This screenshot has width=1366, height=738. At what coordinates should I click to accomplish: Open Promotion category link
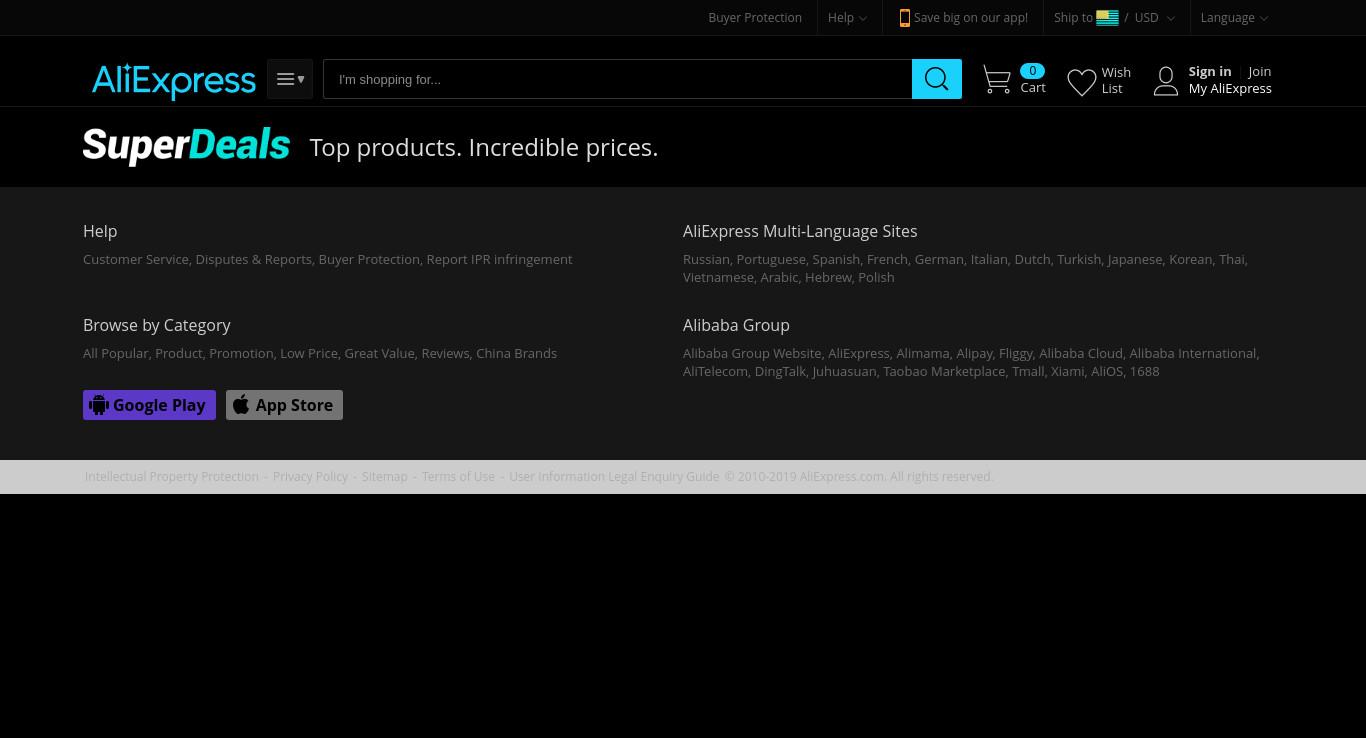[241, 353]
